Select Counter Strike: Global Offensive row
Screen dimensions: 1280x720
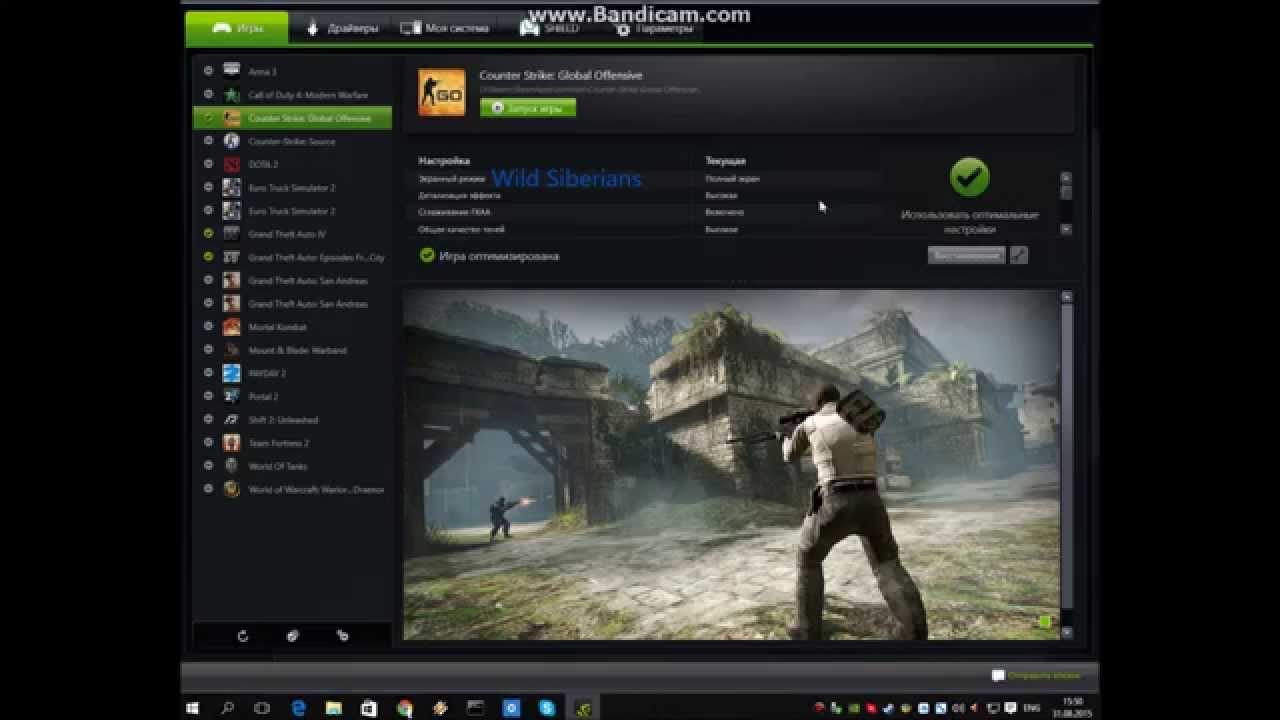pos(292,118)
